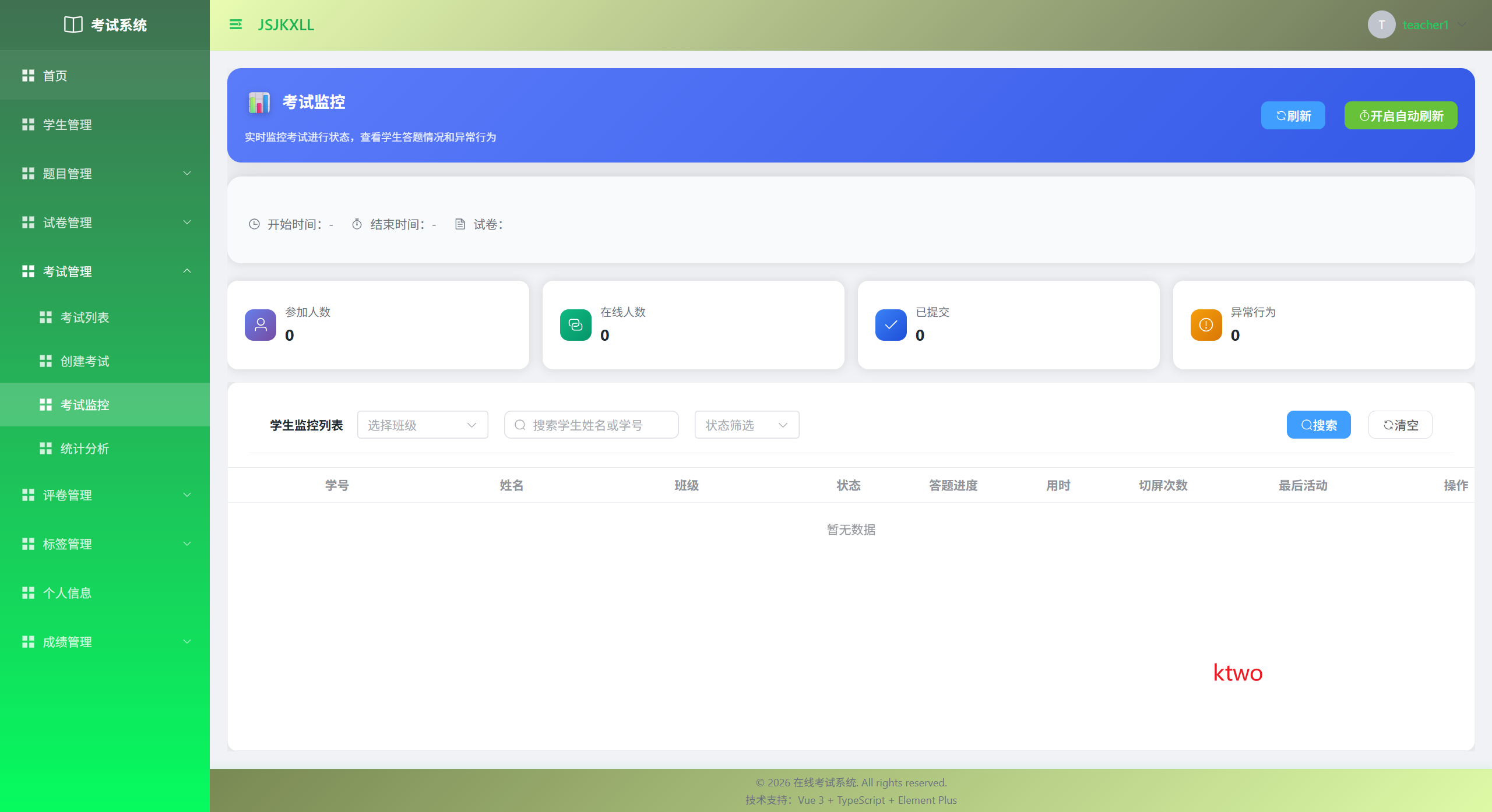The image size is (1492, 812).
Task: Click the orange abnormal behavior warning icon
Action: click(1206, 324)
